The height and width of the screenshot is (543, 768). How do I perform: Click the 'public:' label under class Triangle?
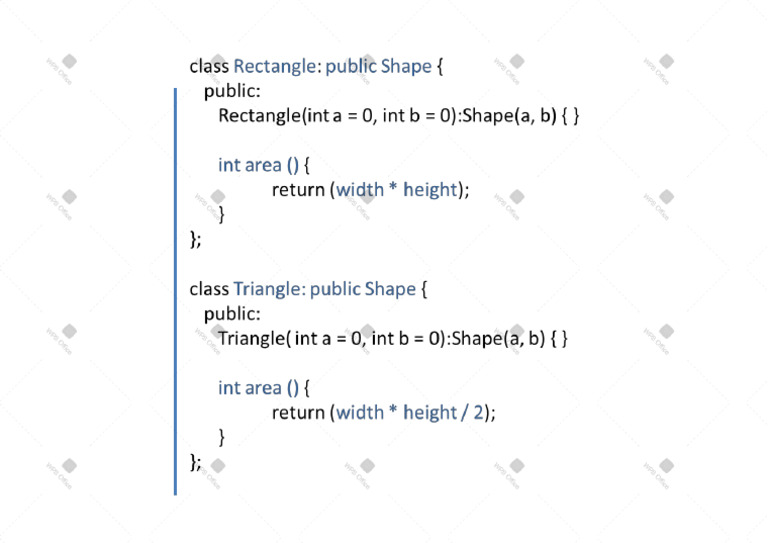232,314
